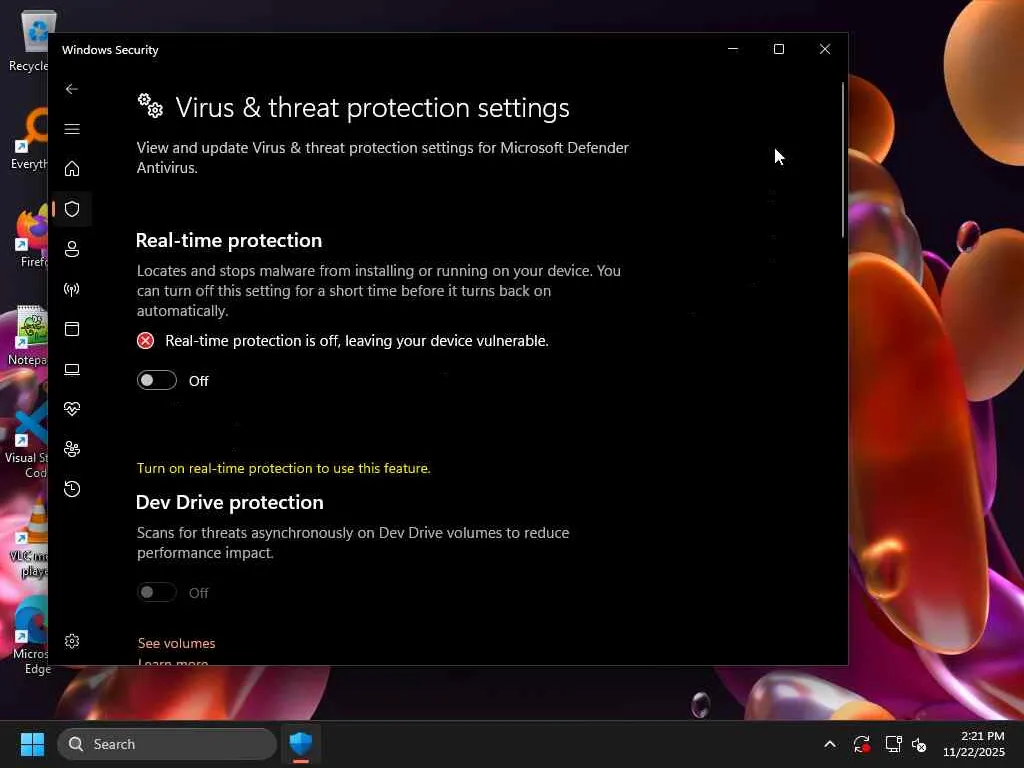Select the Recycle Bin desktop icon
Viewport: 1024px width, 768px height.
29,40
